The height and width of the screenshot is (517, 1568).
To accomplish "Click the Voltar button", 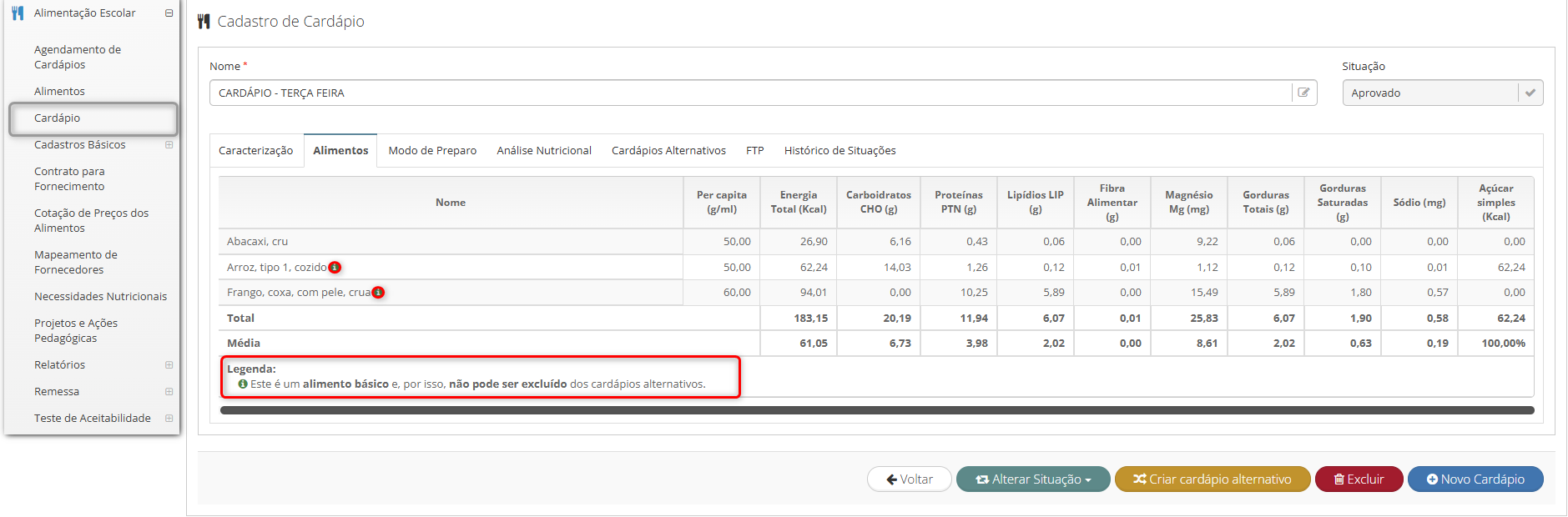I will point(910,479).
